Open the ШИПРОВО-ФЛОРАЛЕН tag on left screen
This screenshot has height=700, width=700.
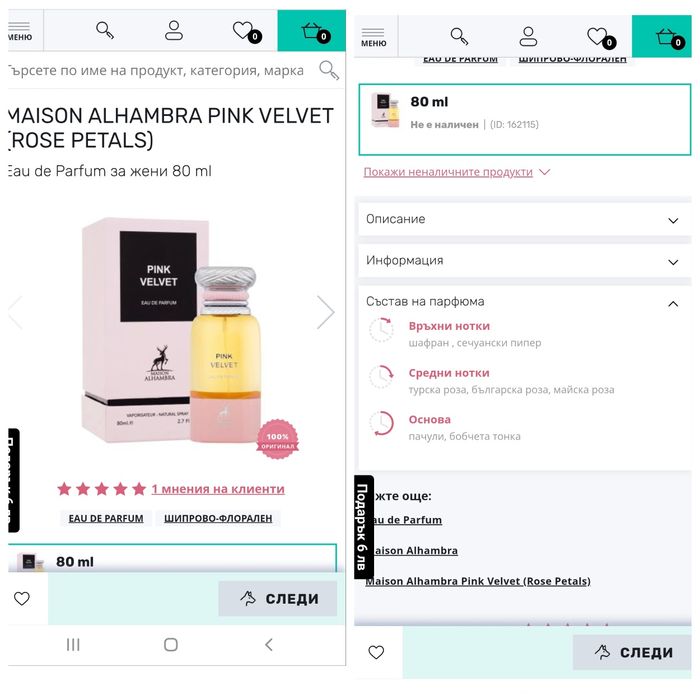218,518
